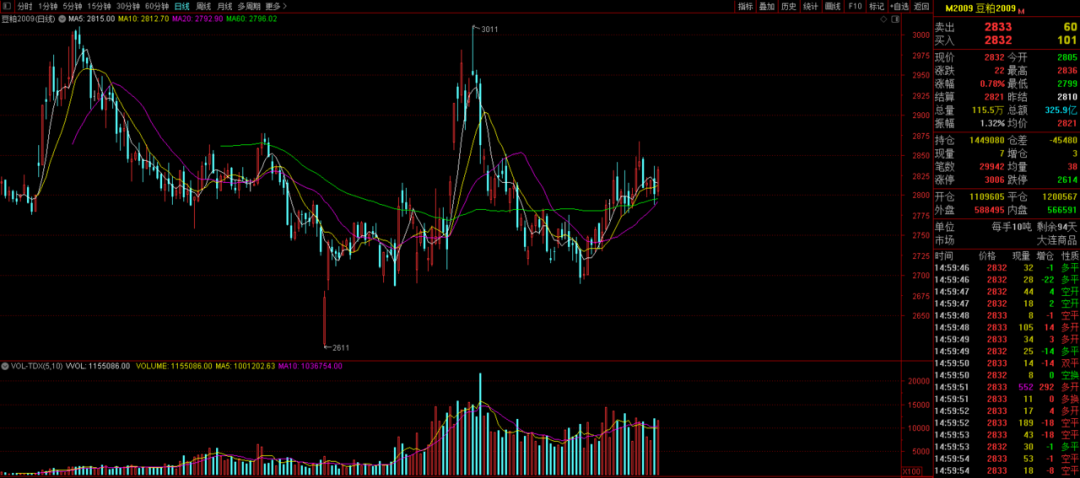Select tick row marked 空换
This screenshot has height=478, width=1080.
point(1006,375)
